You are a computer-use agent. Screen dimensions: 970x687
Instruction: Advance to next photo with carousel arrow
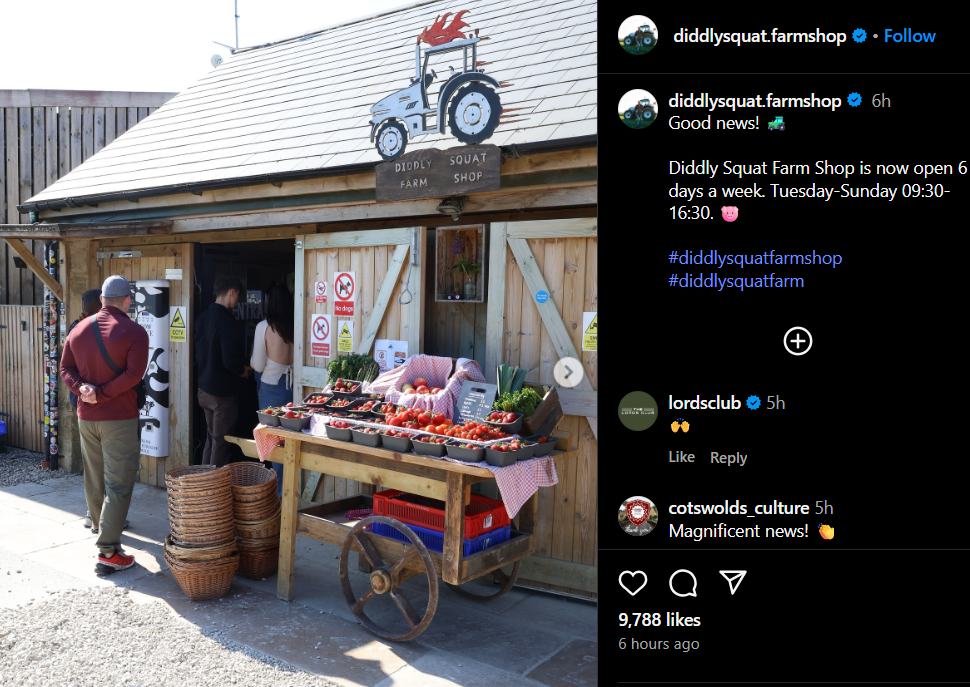pyautogui.click(x=568, y=373)
